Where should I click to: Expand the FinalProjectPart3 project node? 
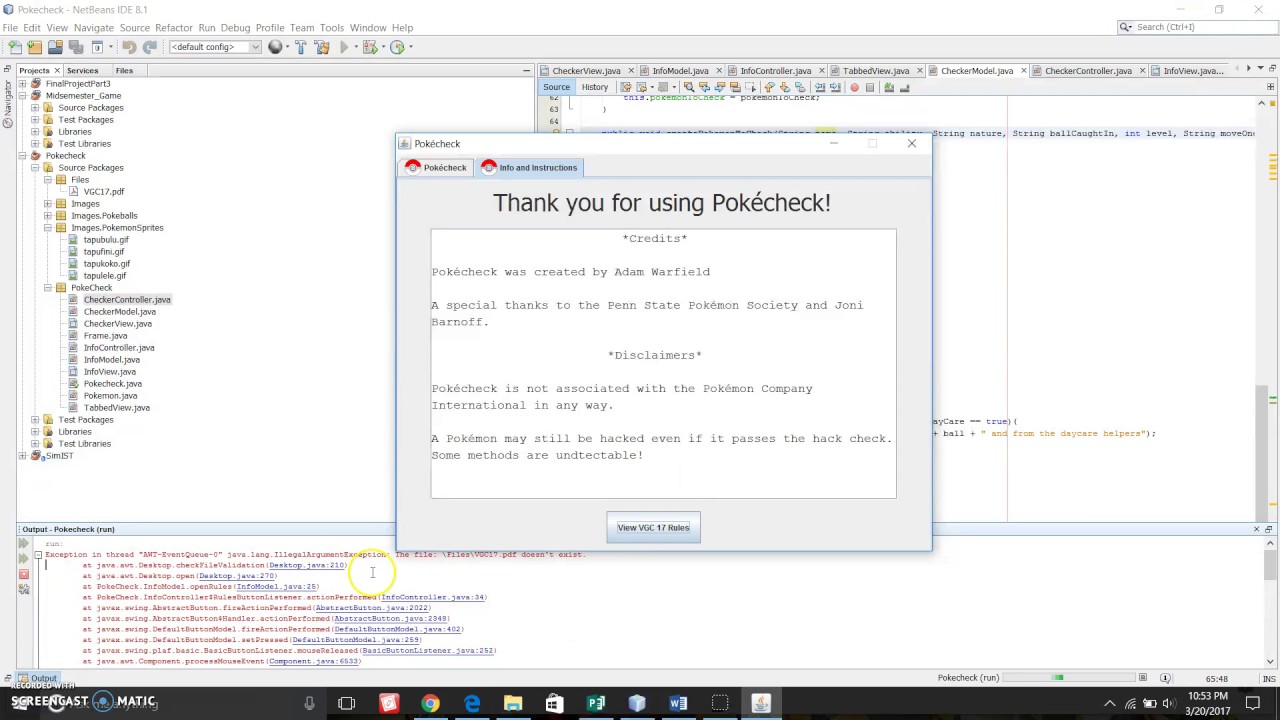(23, 84)
